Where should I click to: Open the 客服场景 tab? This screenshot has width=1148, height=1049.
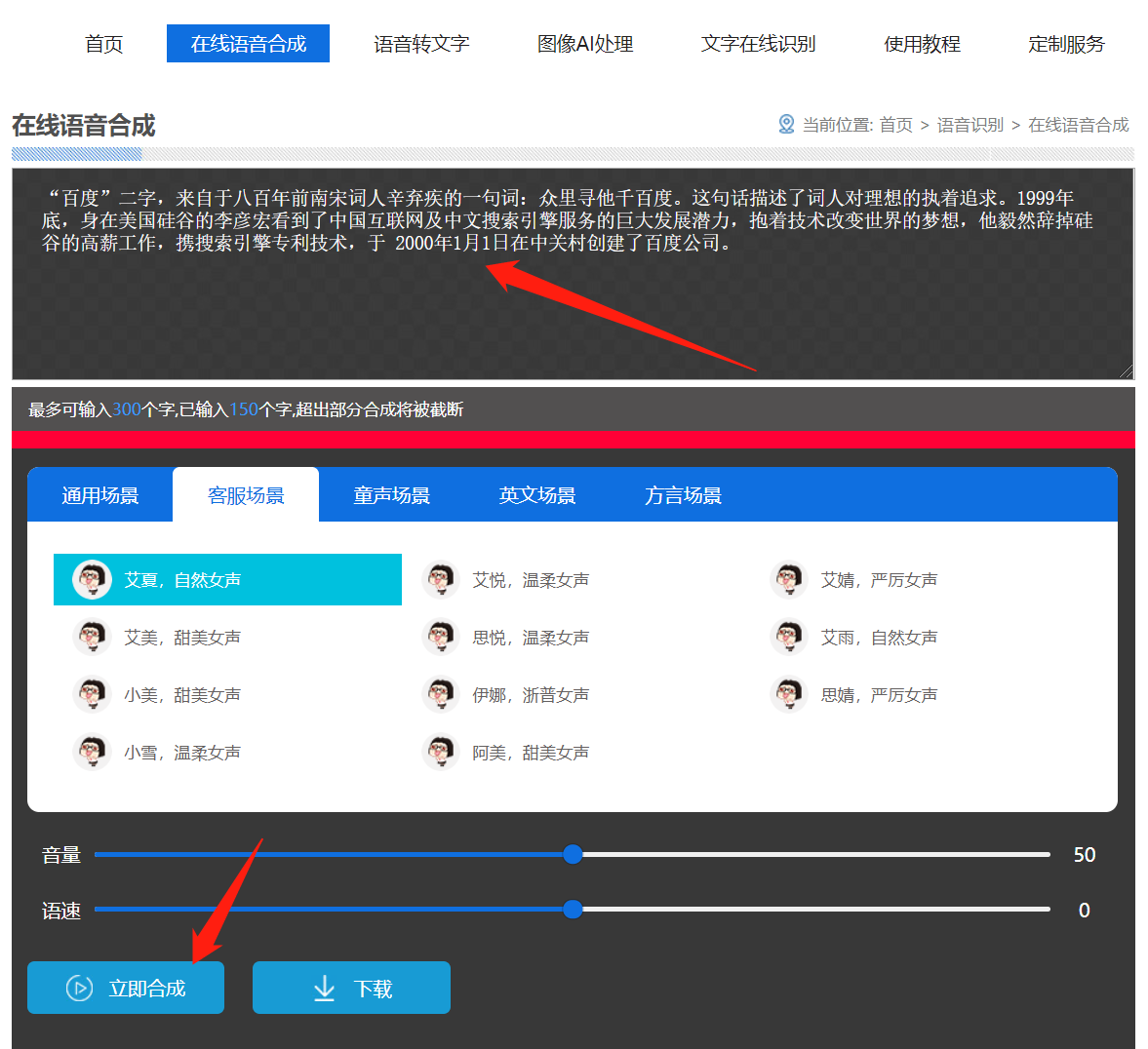[246, 495]
